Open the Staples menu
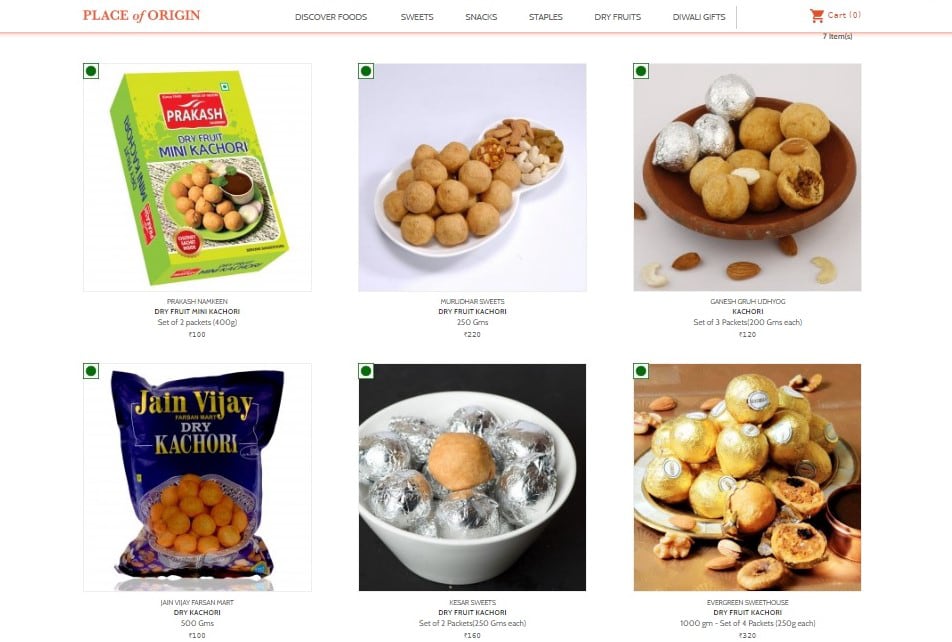The image size is (952, 642). point(546,17)
